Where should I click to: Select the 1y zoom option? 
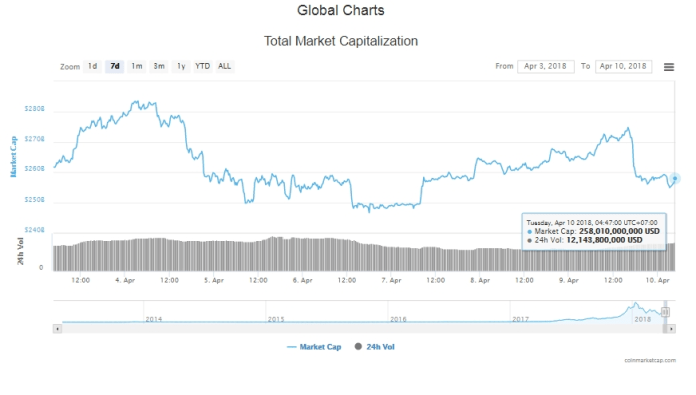[181, 67]
